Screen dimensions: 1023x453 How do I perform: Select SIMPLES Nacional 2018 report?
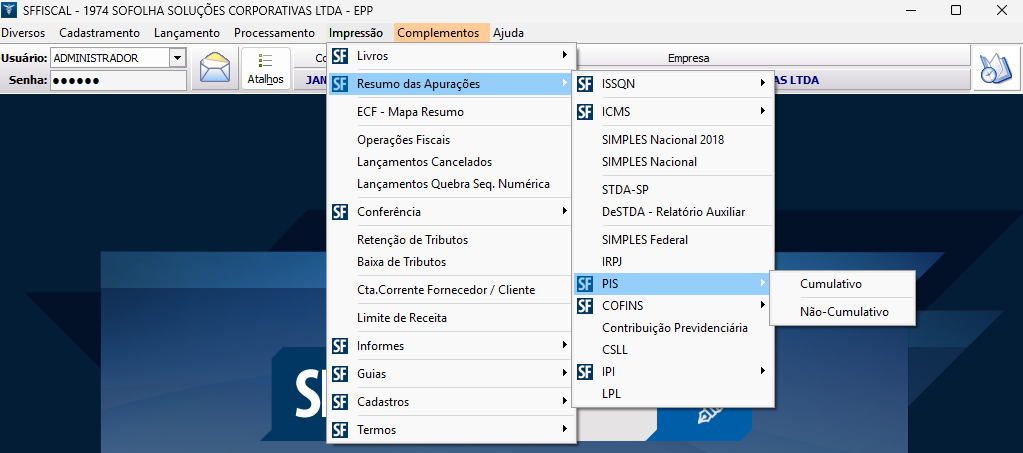(x=663, y=140)
